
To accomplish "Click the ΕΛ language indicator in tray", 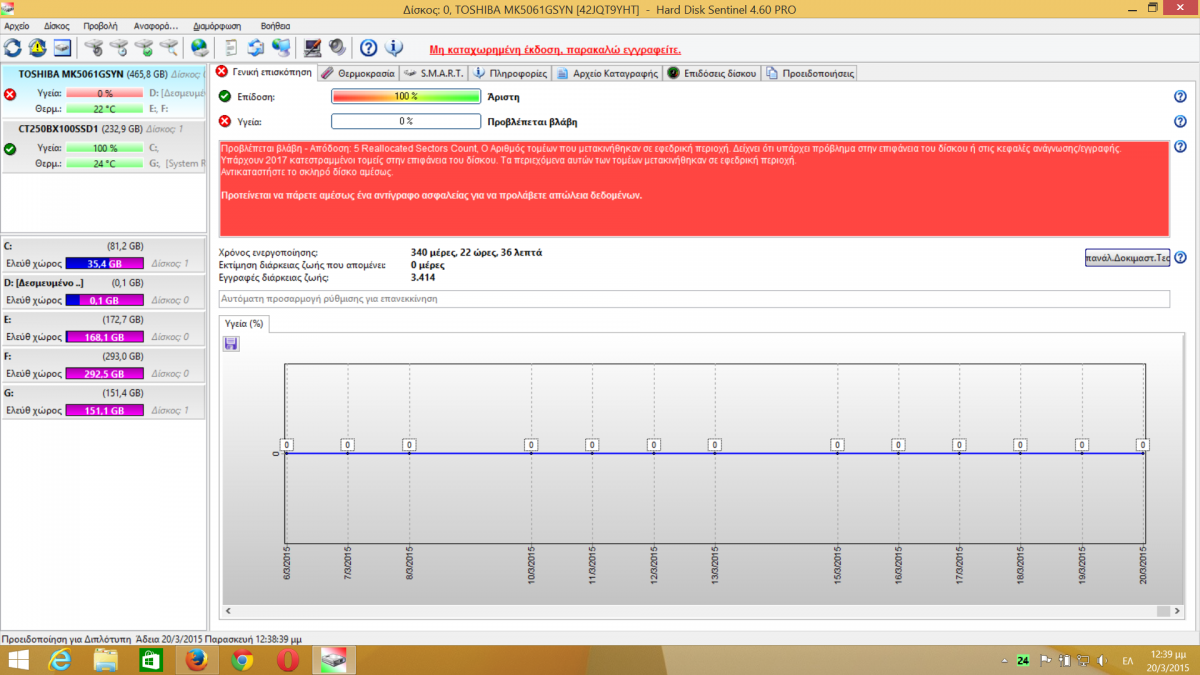I will pos(1128,661).
